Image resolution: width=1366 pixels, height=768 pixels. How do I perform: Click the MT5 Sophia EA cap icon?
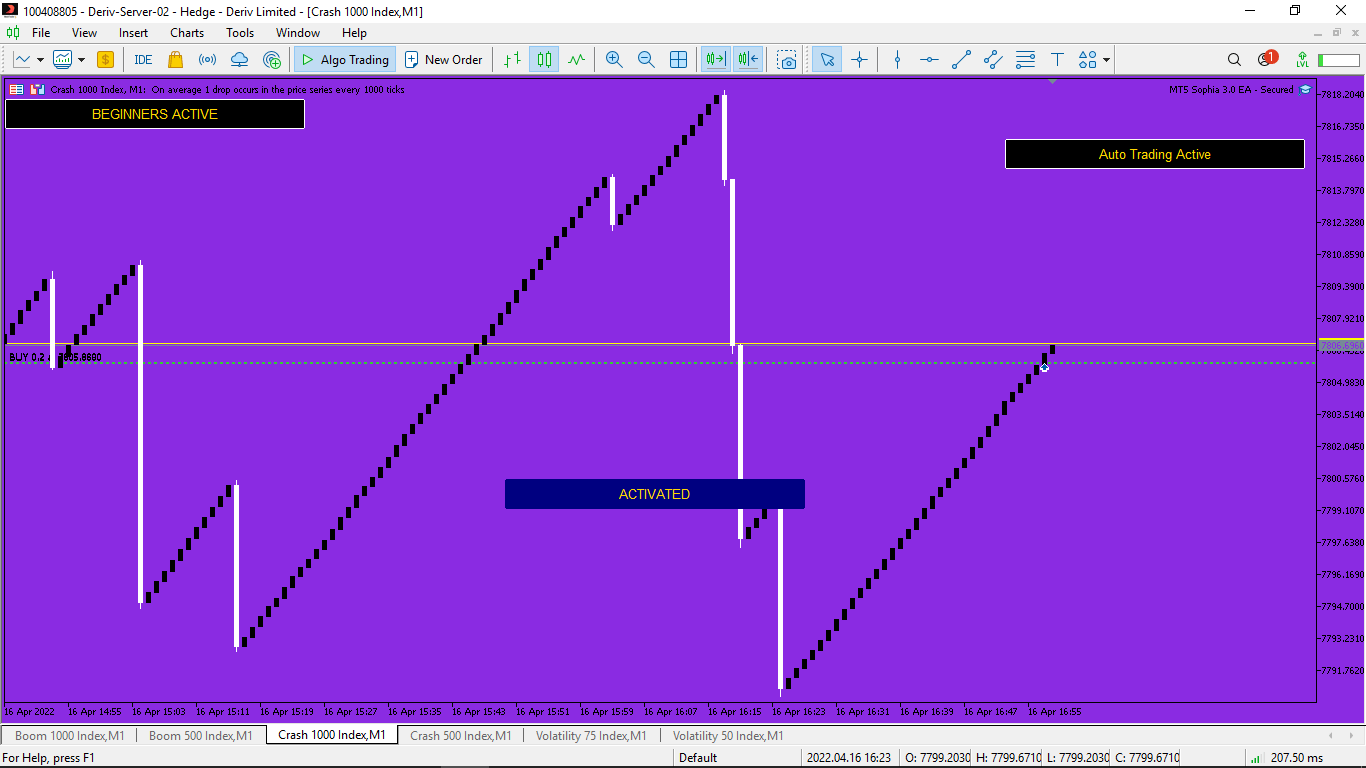1305,89
